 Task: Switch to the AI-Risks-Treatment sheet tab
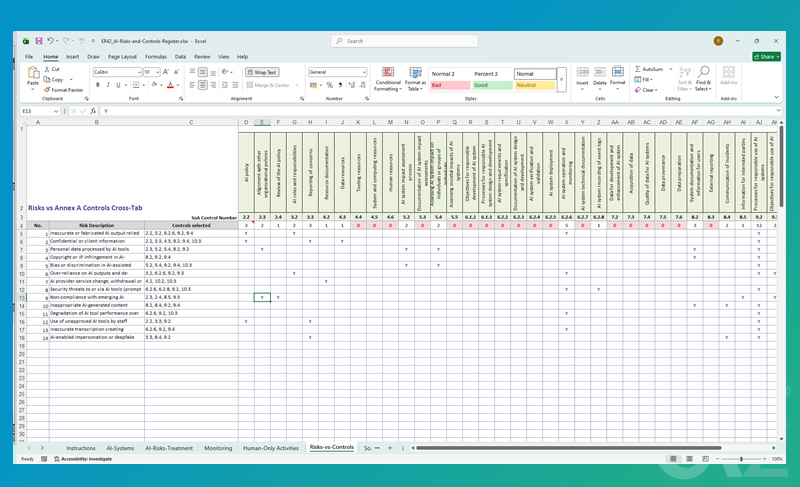(x=169, y=448)
